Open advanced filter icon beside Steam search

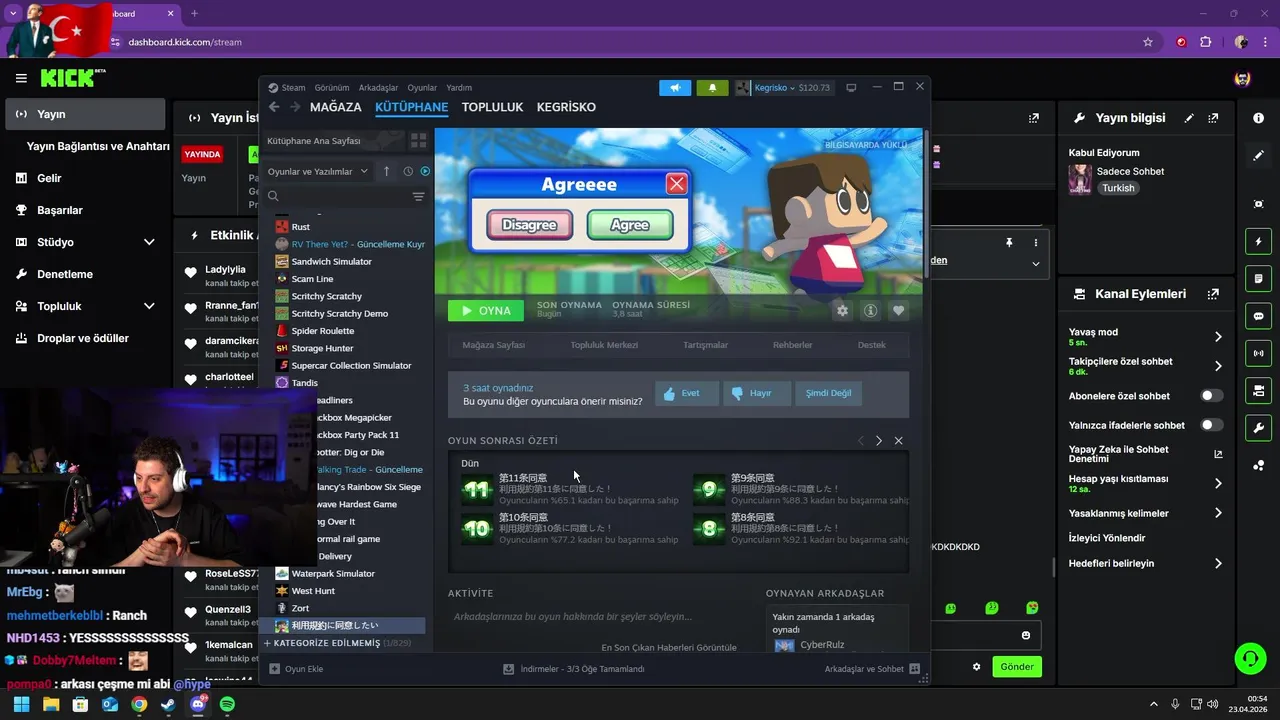(x=418, y=197)
